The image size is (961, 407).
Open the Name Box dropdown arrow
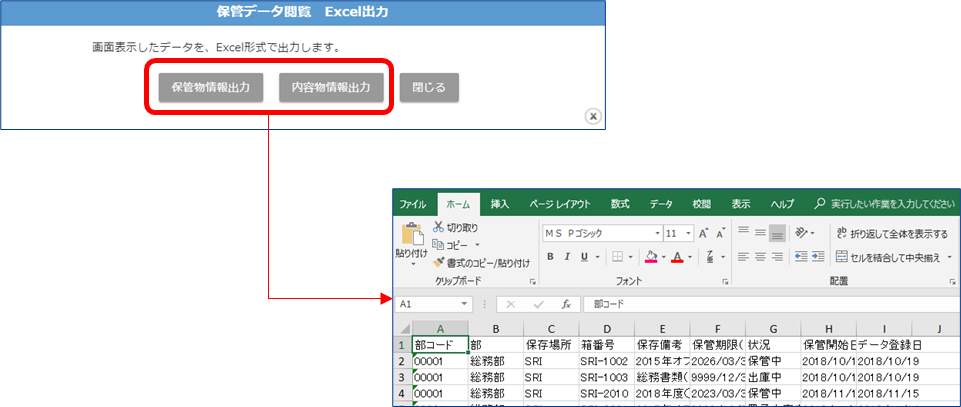click(x=465, y=304)
